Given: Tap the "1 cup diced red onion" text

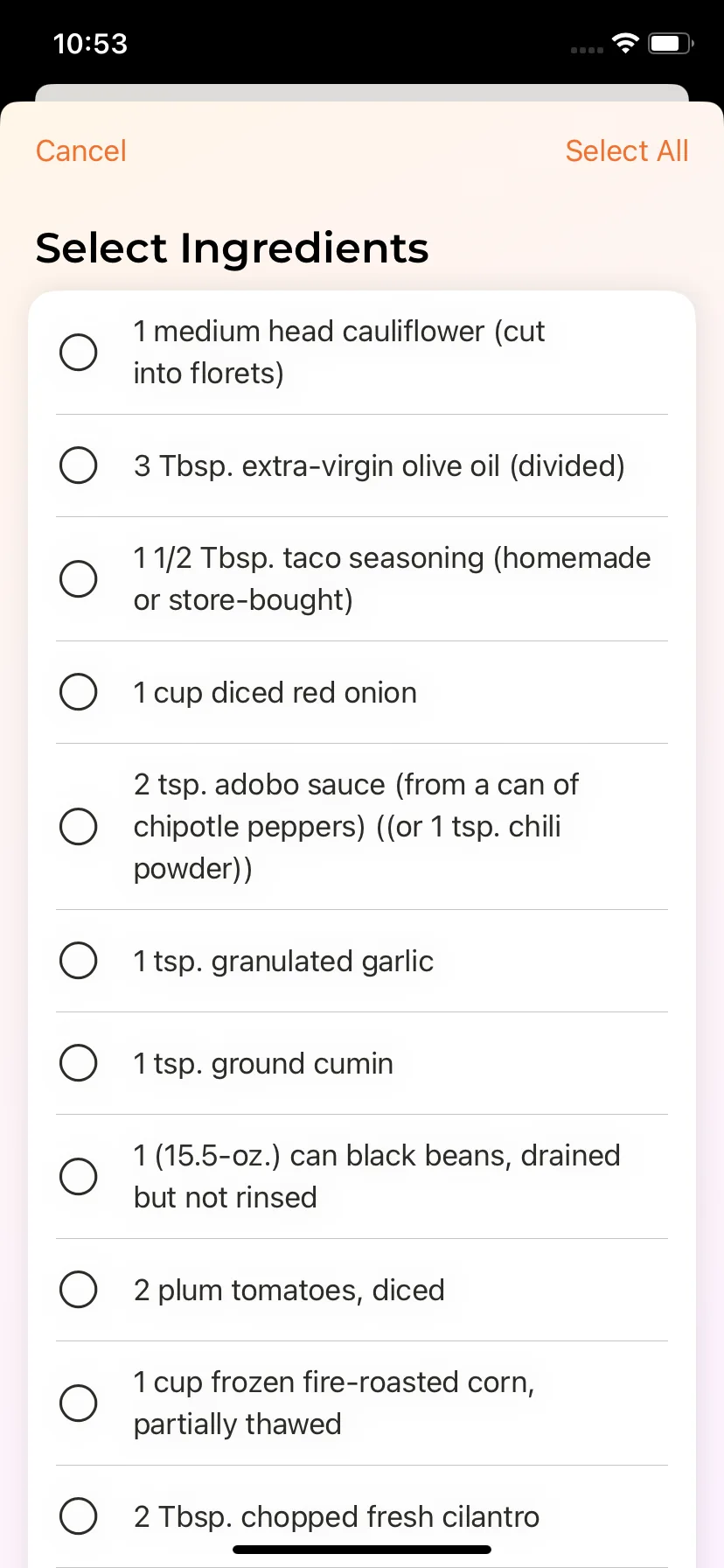Looking at the screenshot, I should click(275, 692).
